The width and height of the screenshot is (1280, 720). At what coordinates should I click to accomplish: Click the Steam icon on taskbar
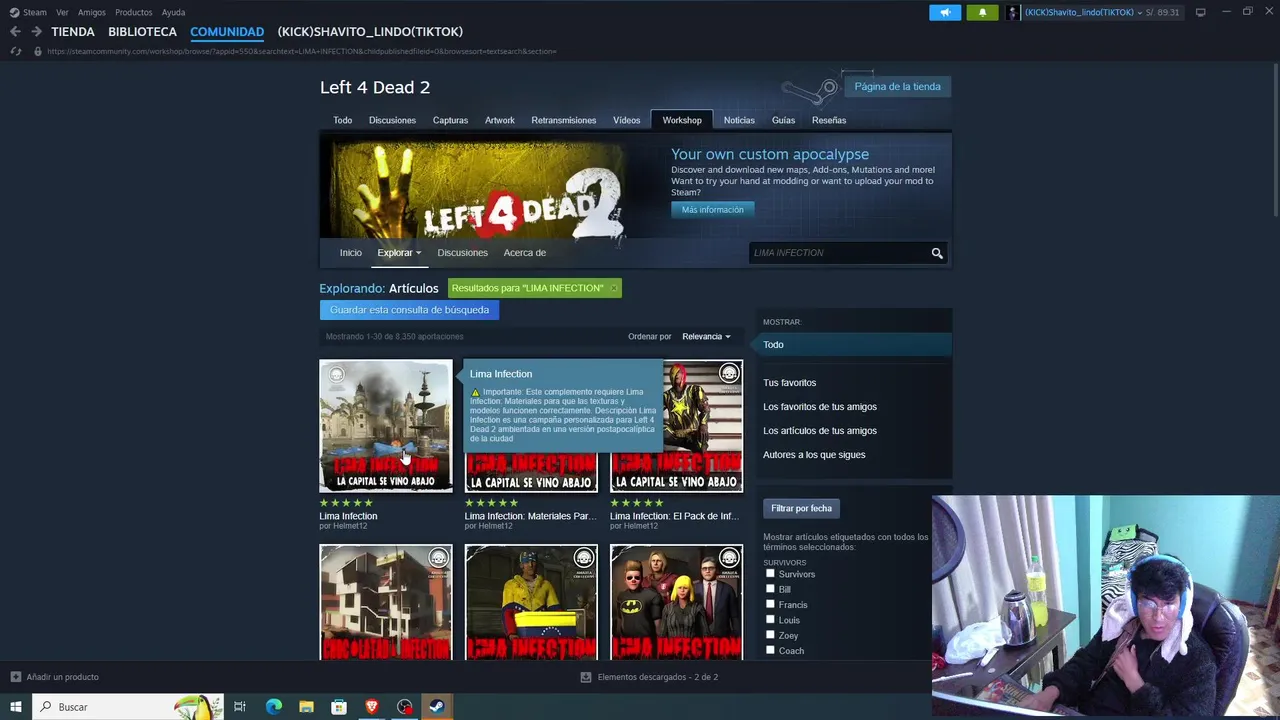[437, 707]
